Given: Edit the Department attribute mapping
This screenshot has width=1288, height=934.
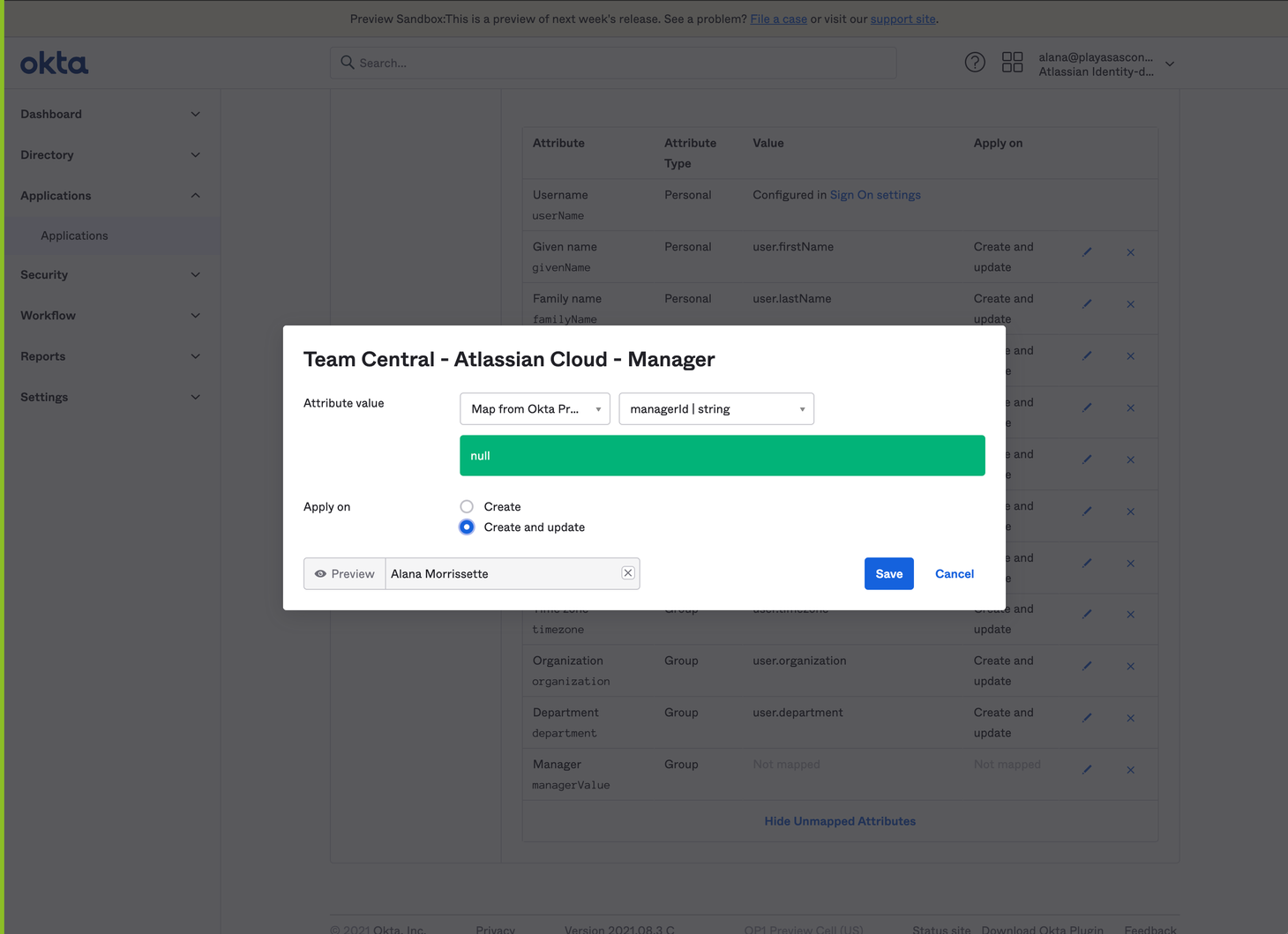Looking at the screenshot, I should coord(1087,718).
